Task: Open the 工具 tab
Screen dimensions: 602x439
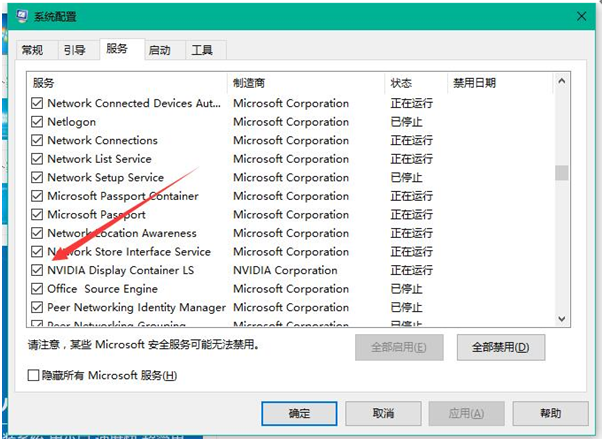Action: coord(202,50)
